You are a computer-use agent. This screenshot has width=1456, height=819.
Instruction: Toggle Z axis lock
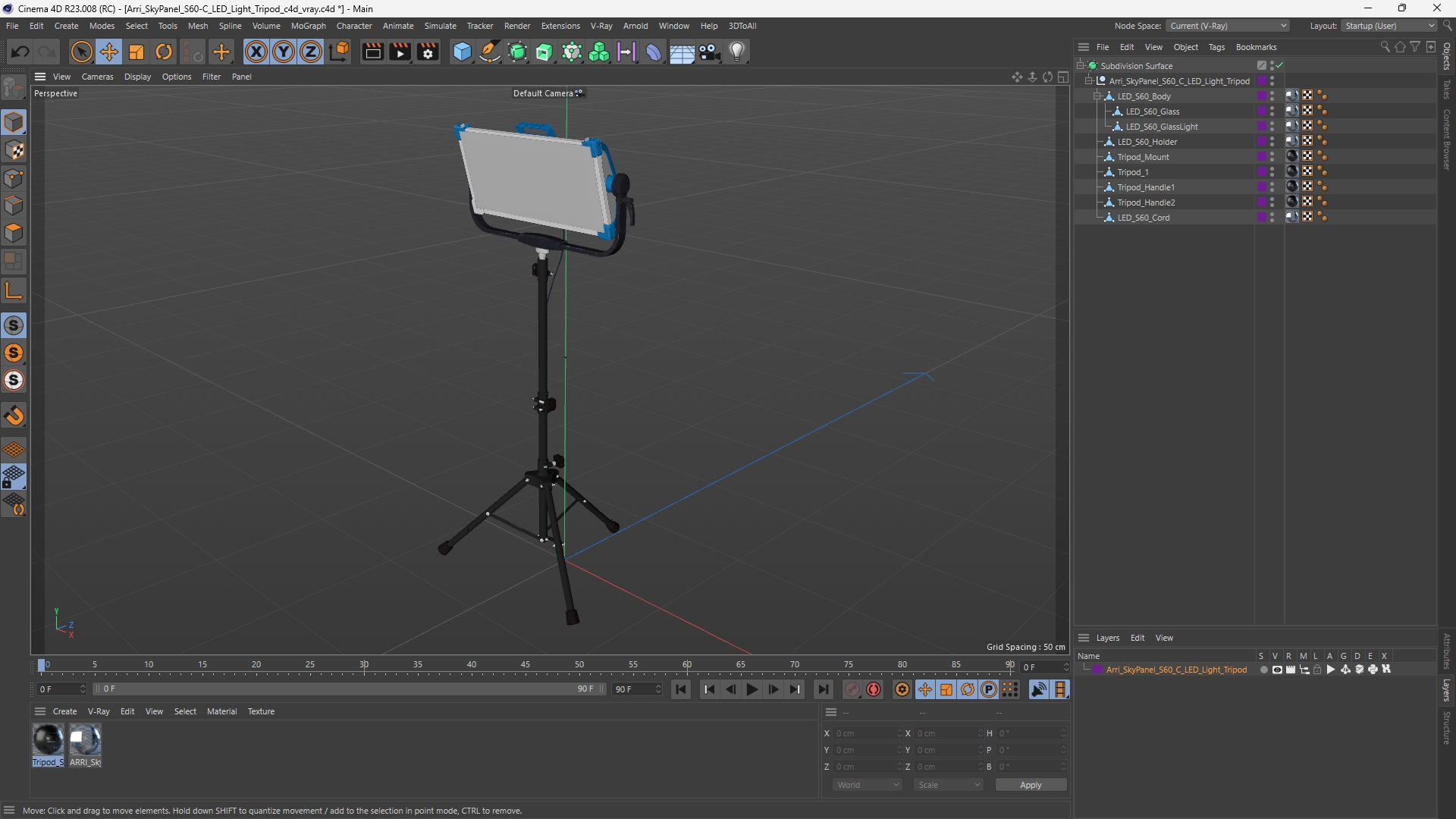pos(311,52)
